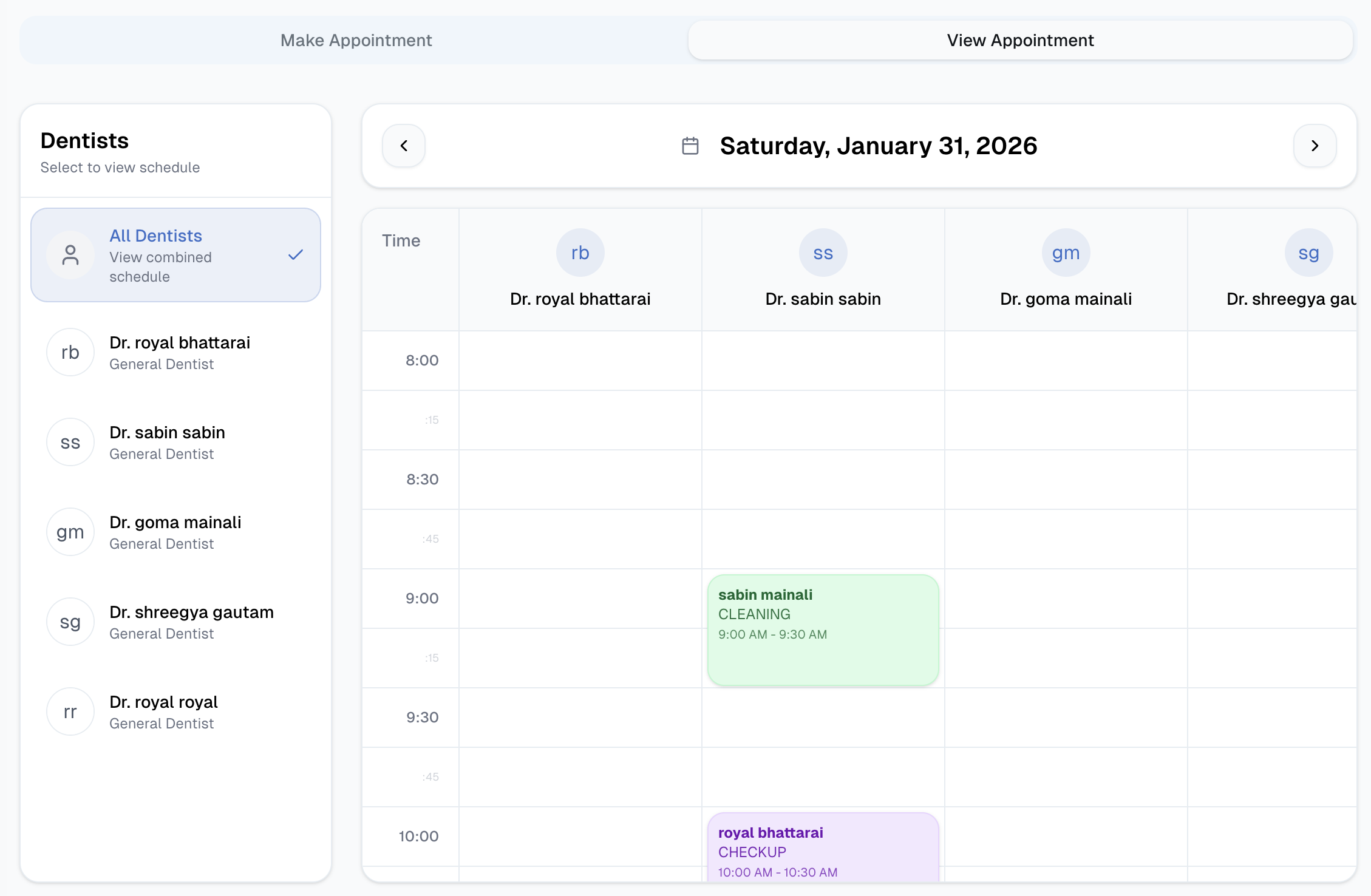Switch to the Make Appointment tab

[356, 40]
